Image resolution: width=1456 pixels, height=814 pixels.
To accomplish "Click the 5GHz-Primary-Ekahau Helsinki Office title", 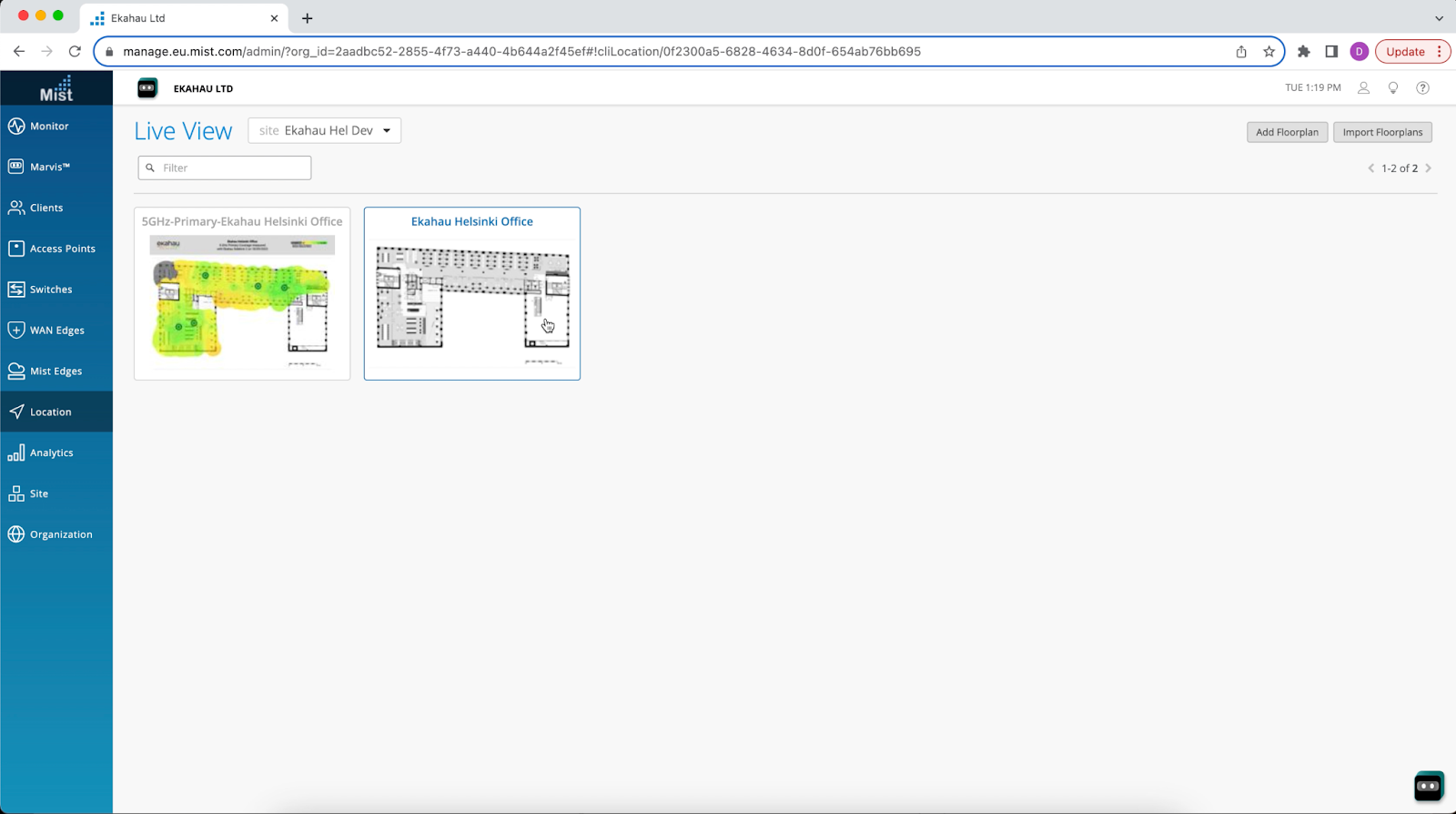I will coord(242,221).
